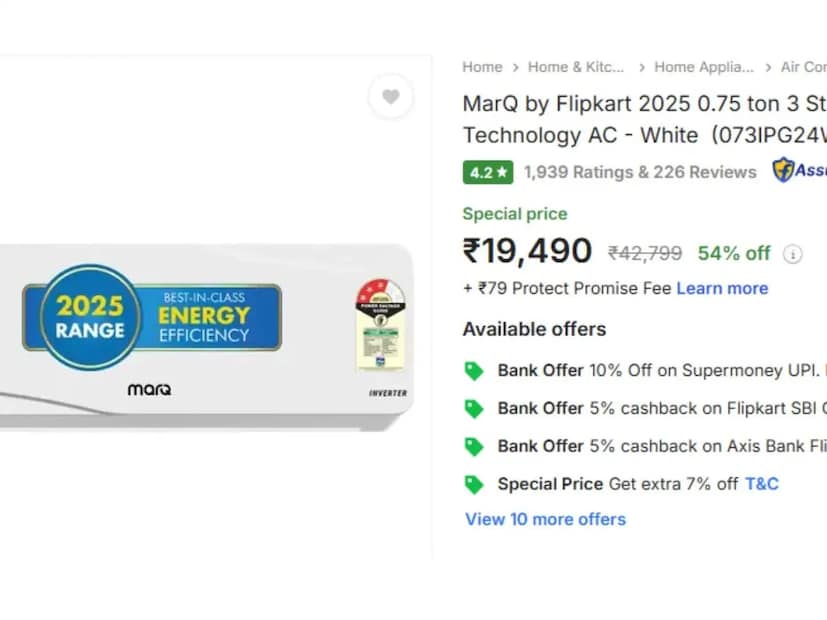Open 1,939 Ratings & 226 Reviews
Viewport: 827px width, 620px height.
[640, 172]
